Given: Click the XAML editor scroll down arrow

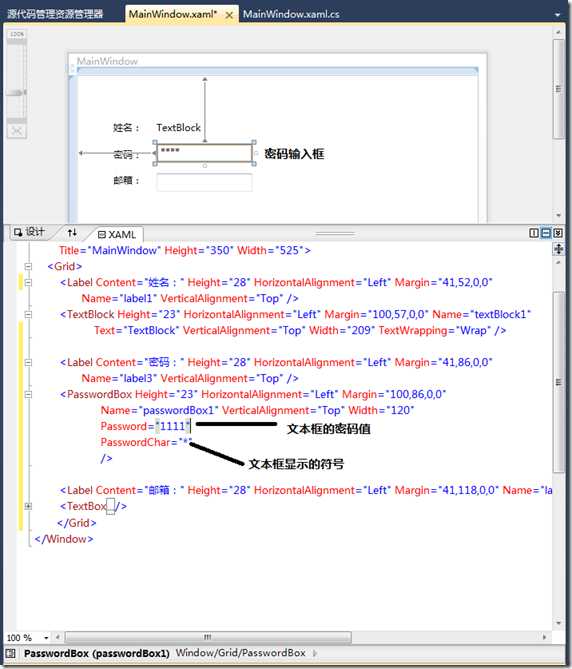Looking at the screenshot, I should 558,623.
